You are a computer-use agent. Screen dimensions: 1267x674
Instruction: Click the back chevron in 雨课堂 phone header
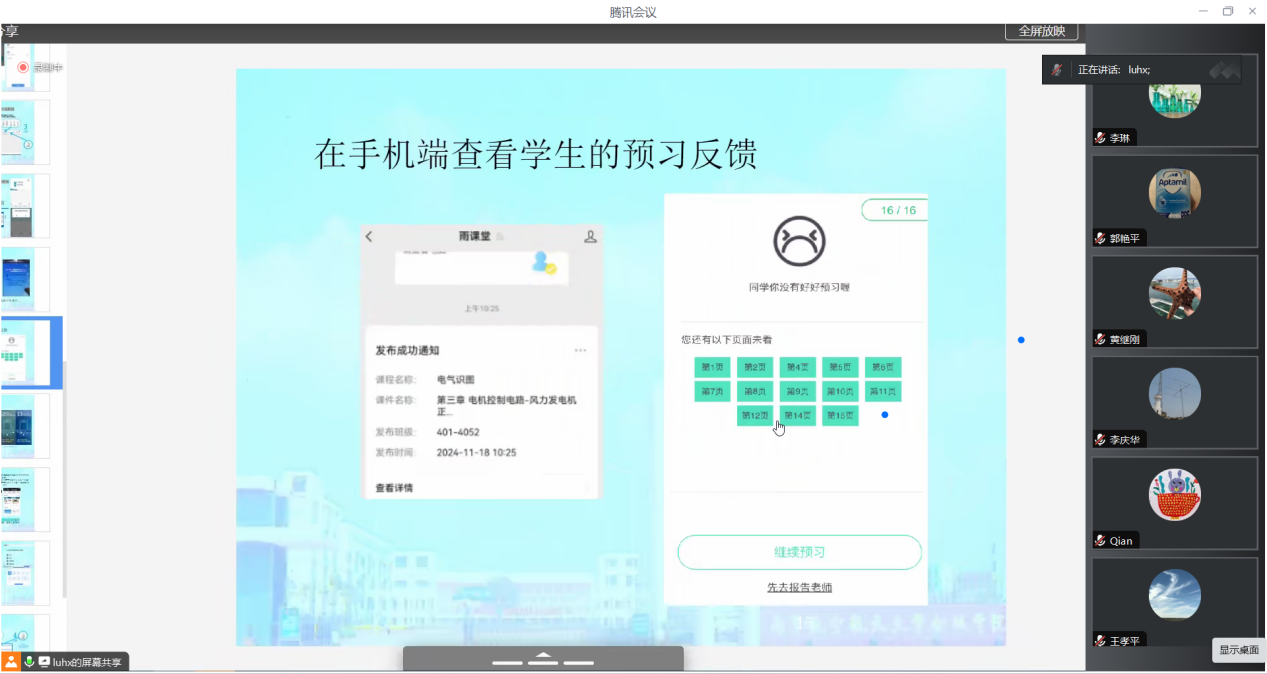[x=369, y=236]
